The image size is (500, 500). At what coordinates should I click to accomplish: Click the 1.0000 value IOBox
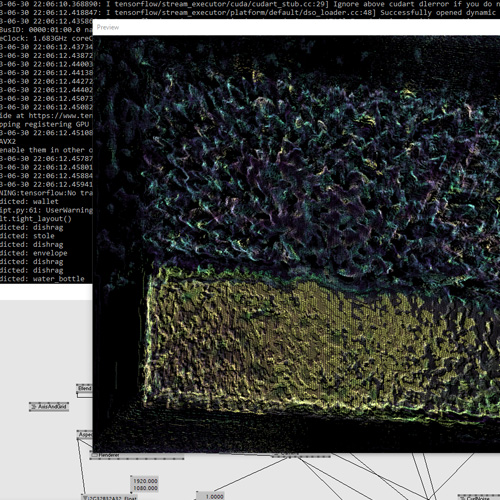click(210, 496)
